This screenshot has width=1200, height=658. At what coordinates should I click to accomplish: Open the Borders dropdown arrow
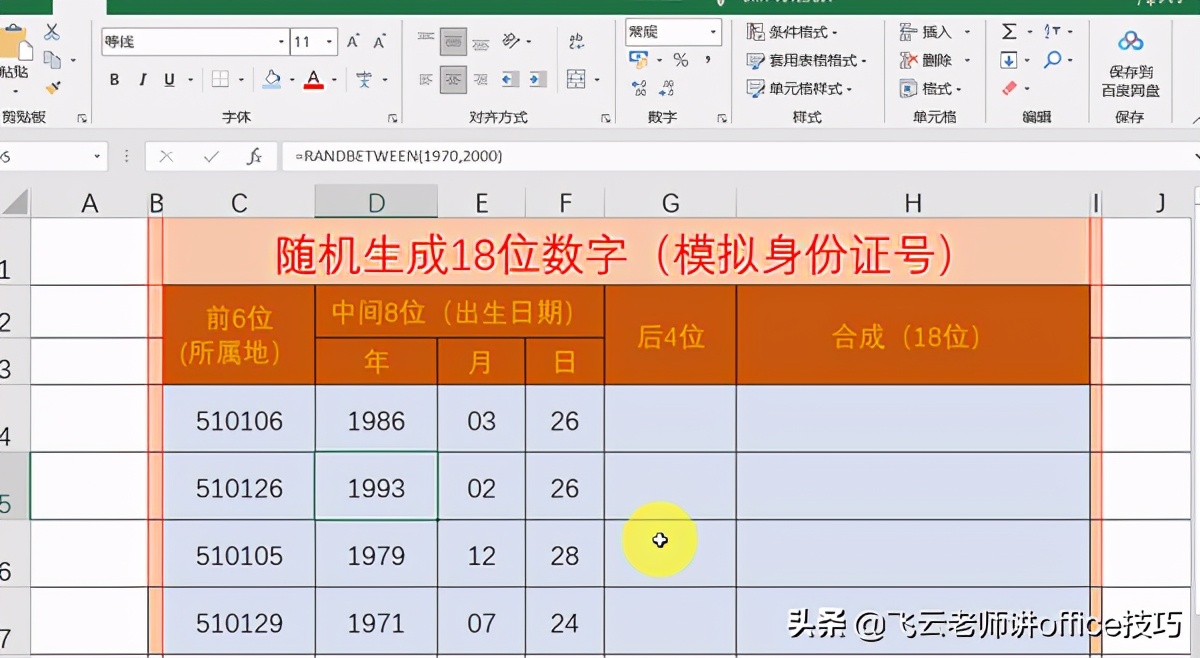pyautogui.click(x=241, y=80)
